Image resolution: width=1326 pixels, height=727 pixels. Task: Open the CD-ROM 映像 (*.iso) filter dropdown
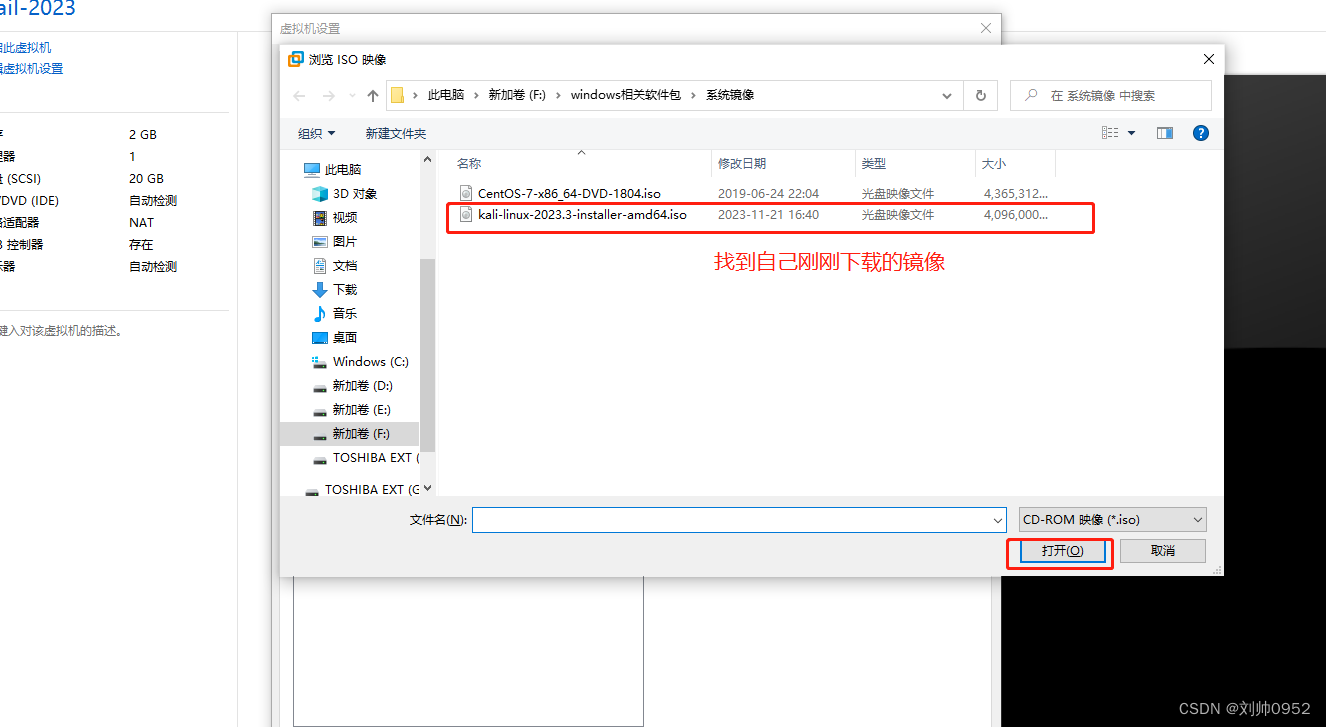[1112, 520]
